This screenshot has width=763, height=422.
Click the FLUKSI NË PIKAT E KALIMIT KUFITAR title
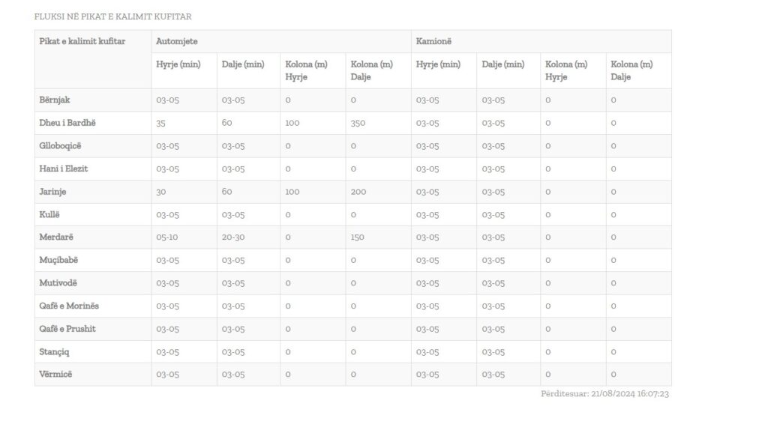(x=113, y=17)
